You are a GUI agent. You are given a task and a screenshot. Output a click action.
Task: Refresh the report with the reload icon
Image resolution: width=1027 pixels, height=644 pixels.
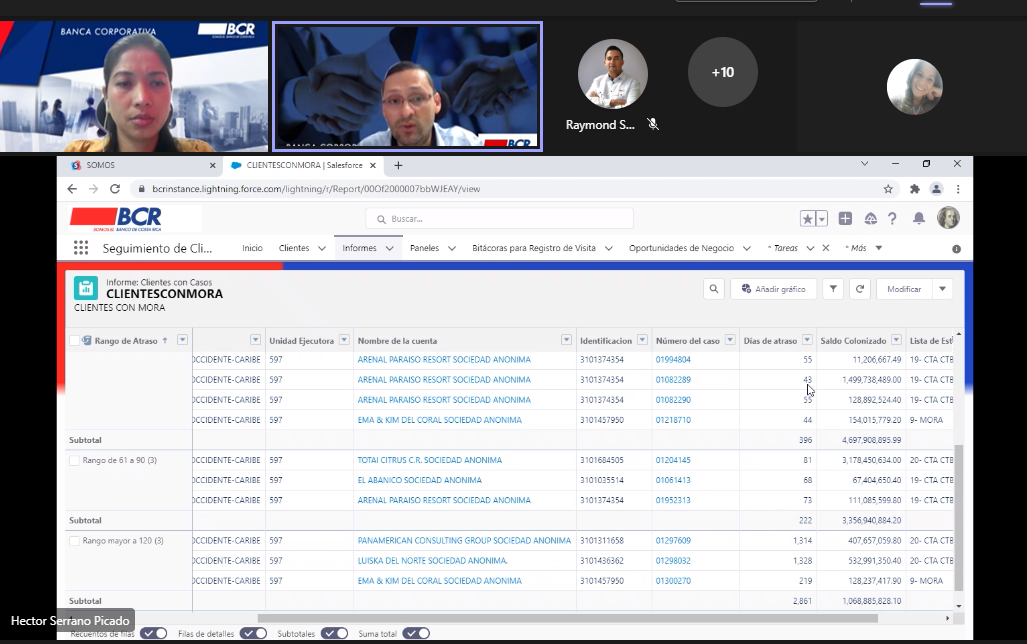[860, 289]
